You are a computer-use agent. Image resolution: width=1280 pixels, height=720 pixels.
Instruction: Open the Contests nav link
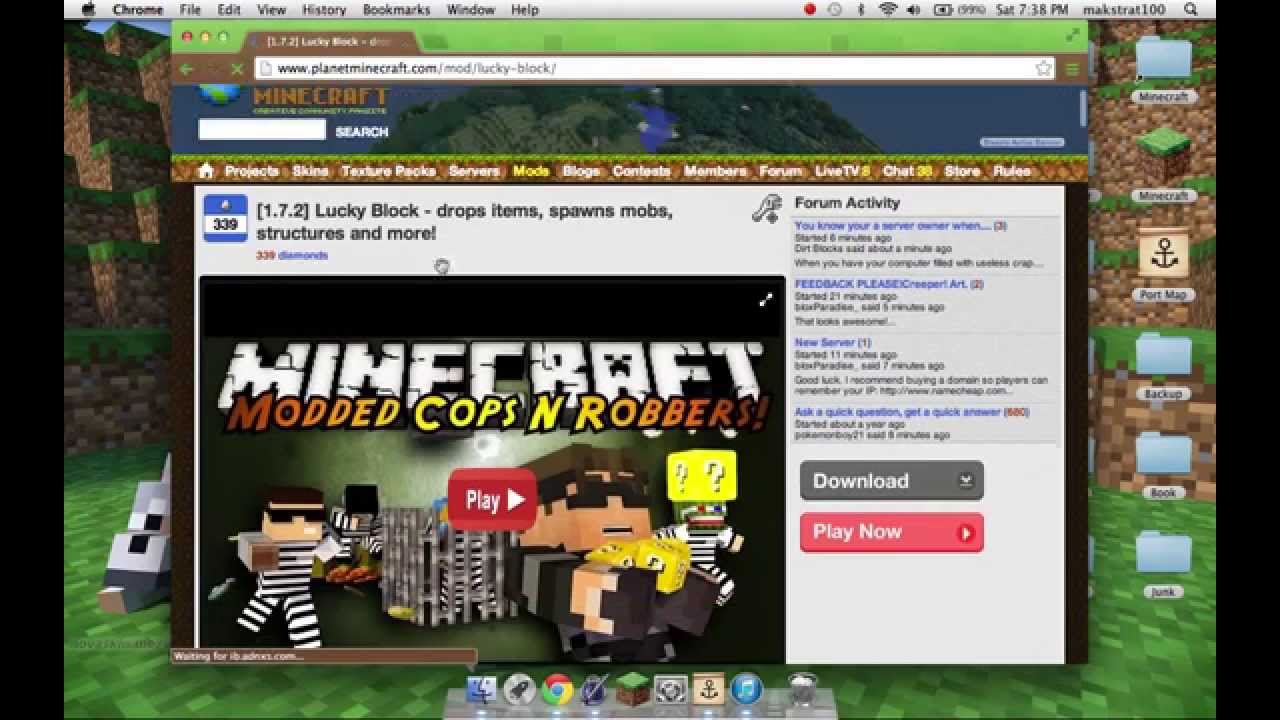click(x=642, y=171)
